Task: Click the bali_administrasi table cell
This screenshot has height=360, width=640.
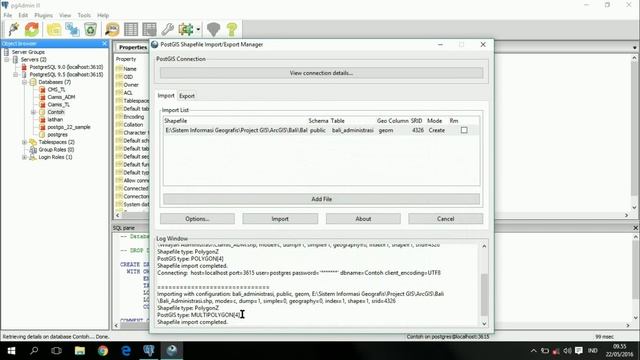Action: tap(353, 130)
